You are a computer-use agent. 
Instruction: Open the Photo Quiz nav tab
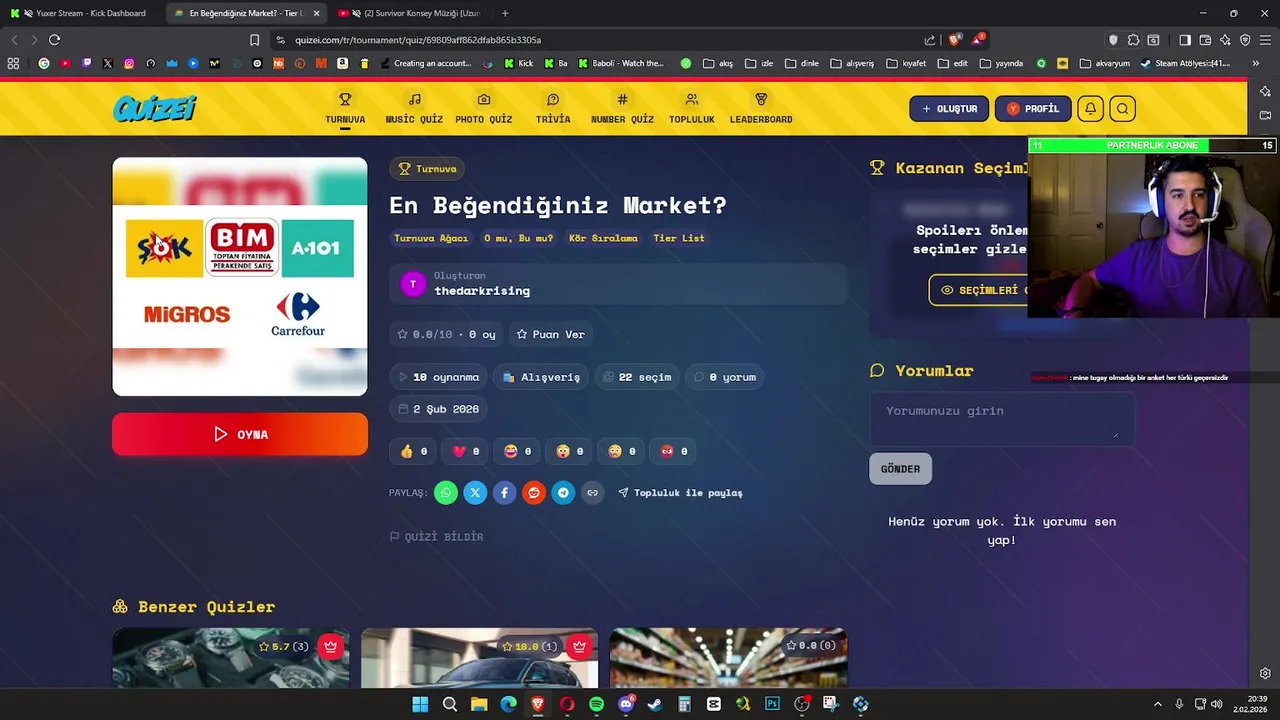[484, 109]
